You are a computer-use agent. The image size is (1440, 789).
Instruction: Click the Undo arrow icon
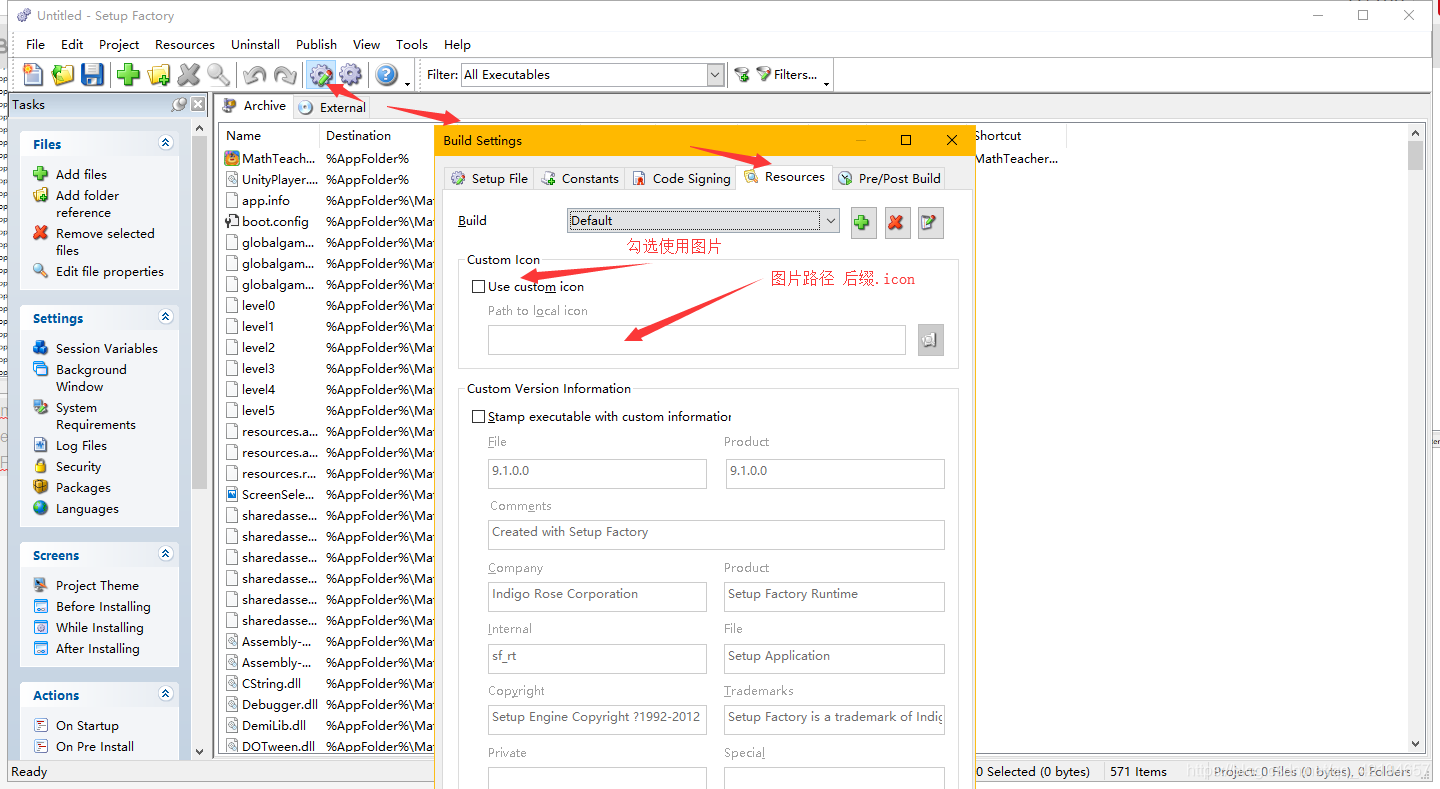[x=255, y=75]
